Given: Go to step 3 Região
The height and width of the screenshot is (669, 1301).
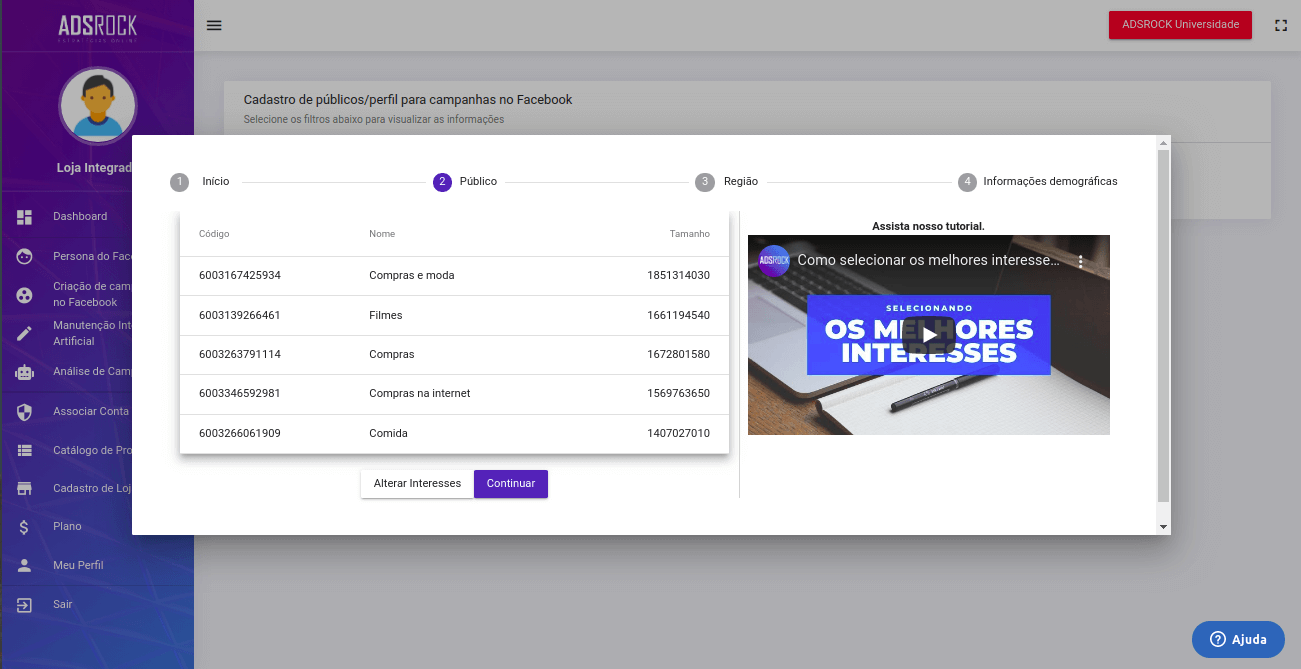Looking at the screenshot, I should [x=727, y=182].
